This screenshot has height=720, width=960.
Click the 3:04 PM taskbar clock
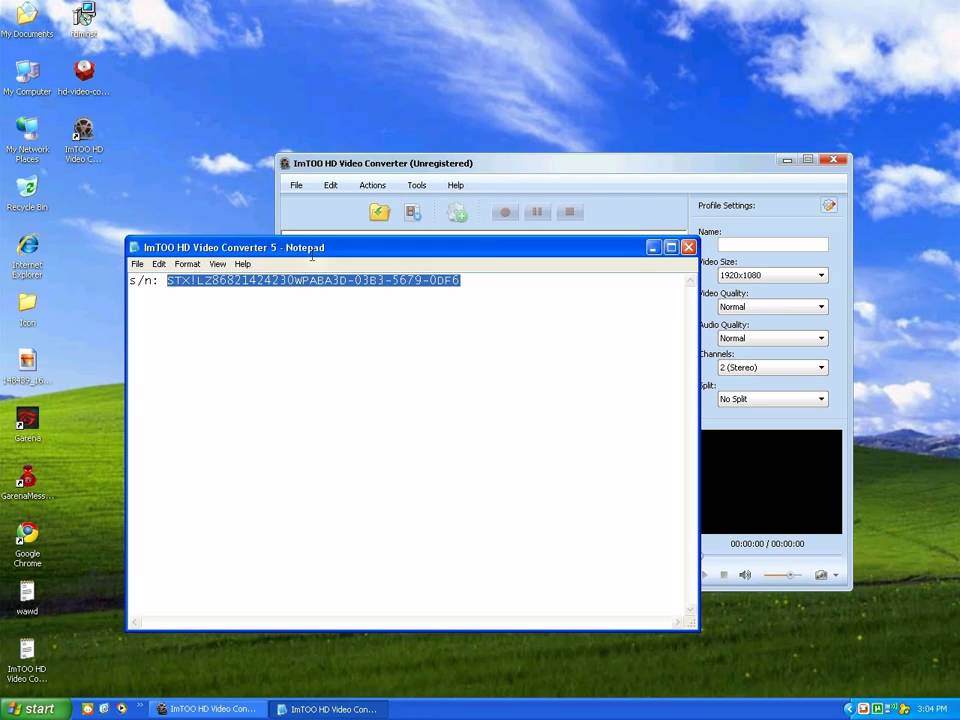coord(932,709)
